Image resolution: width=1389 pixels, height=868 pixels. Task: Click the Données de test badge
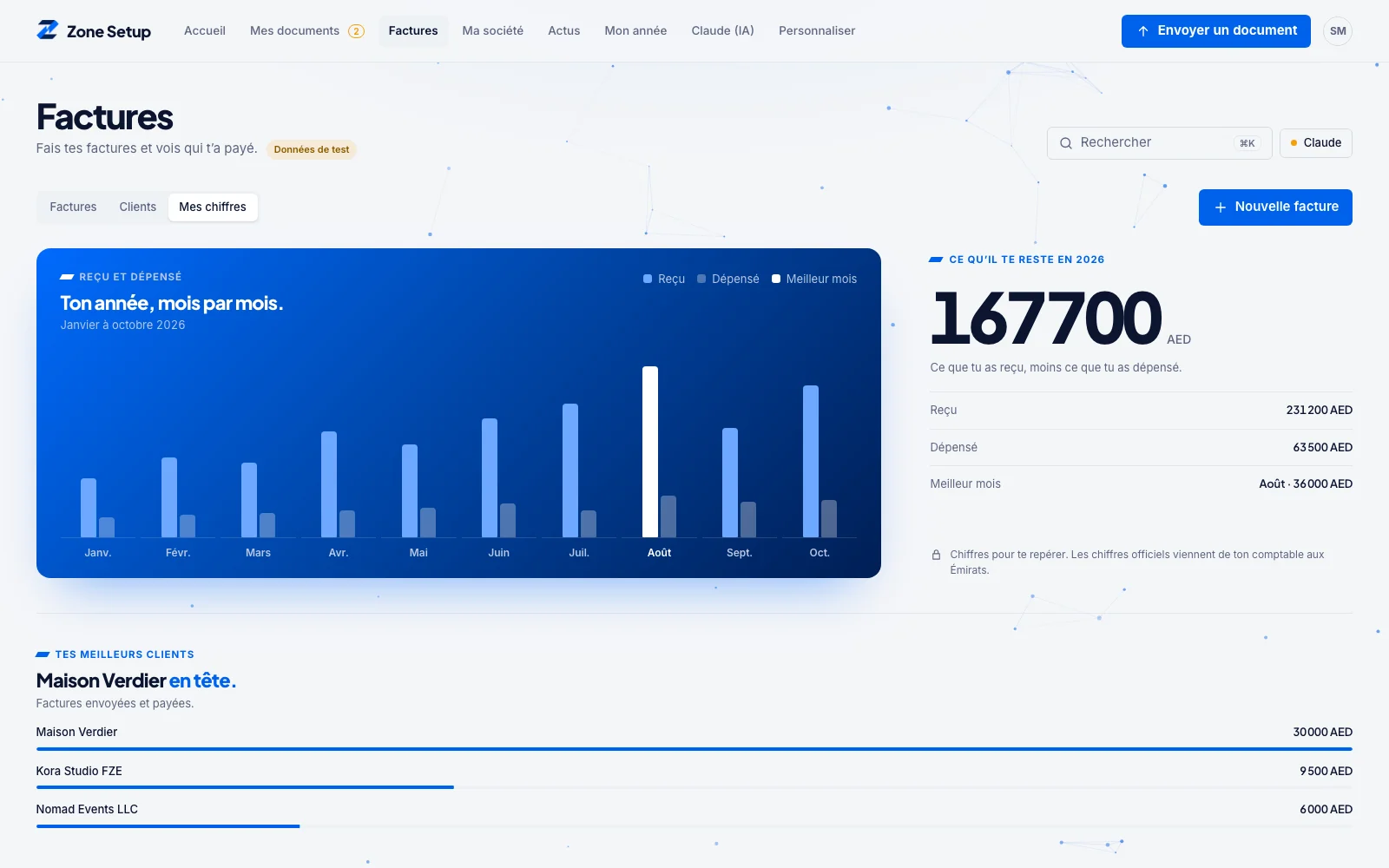(312, 149)
